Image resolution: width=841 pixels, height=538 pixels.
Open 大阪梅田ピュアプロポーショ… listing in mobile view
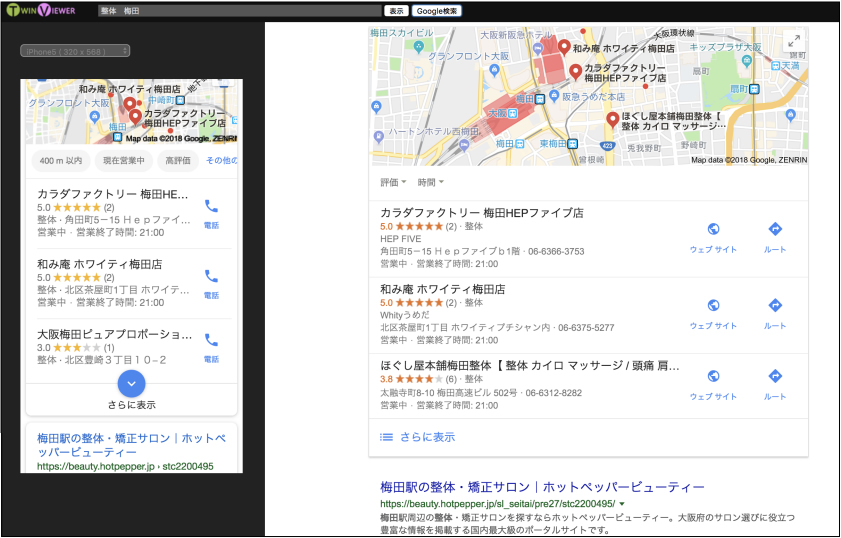[x=114, y=334]
